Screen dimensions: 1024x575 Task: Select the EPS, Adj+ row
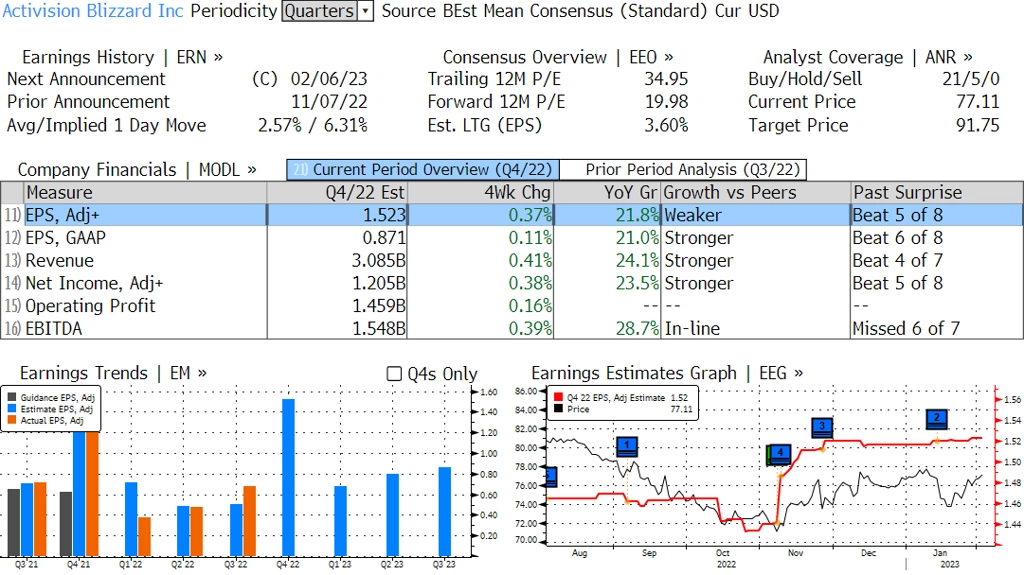(x=512, y=215)
